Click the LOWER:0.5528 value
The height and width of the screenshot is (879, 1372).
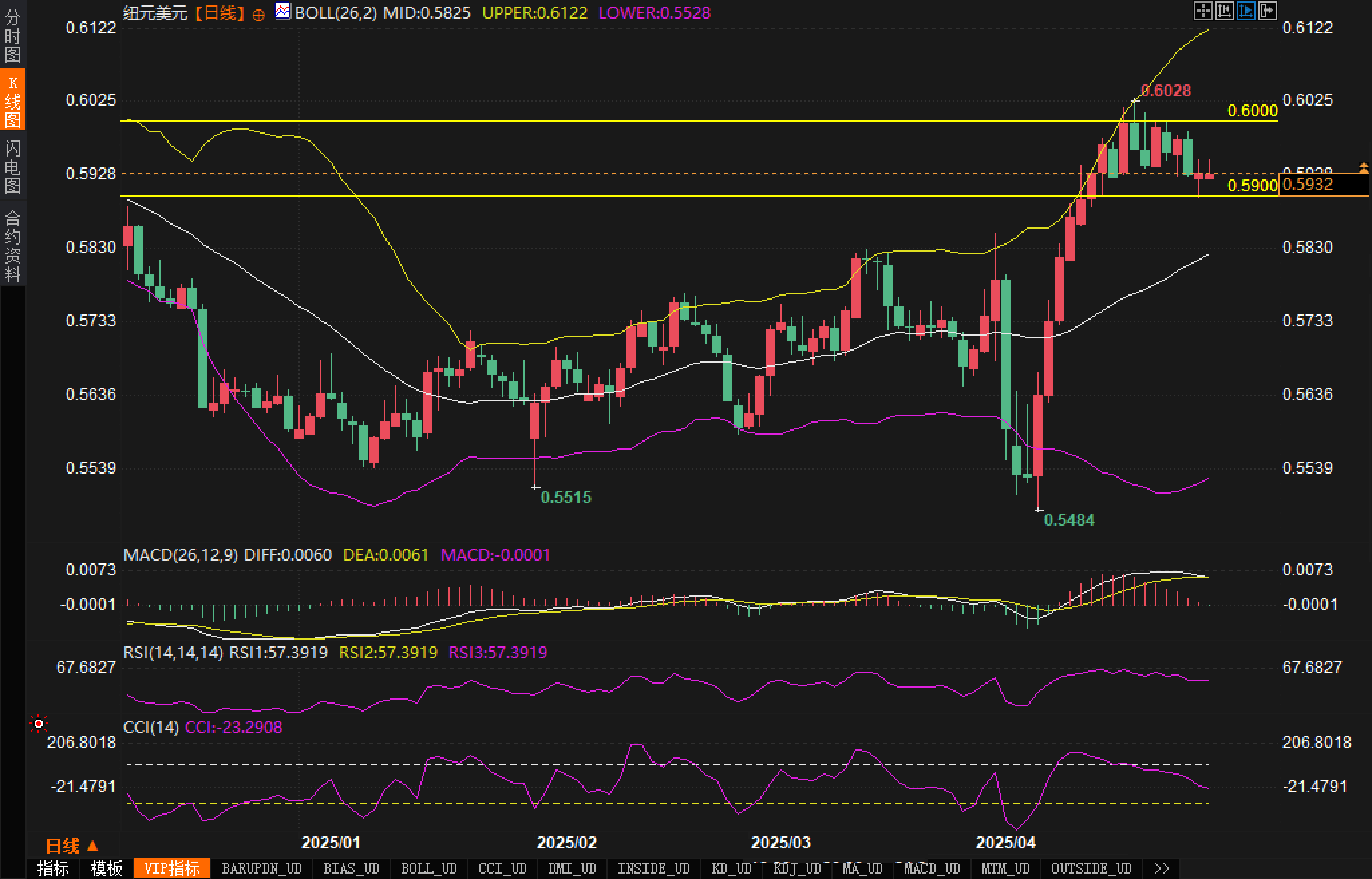pyautogui.click(x=655, y=13)
